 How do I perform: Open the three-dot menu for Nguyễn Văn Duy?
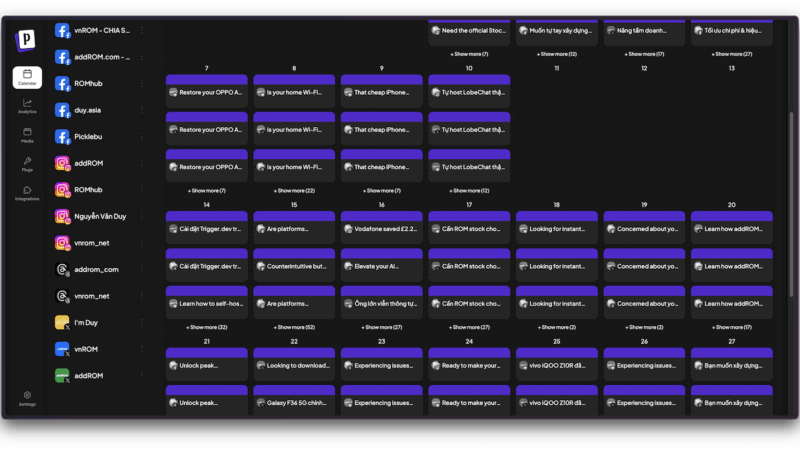tap(141, 216)
